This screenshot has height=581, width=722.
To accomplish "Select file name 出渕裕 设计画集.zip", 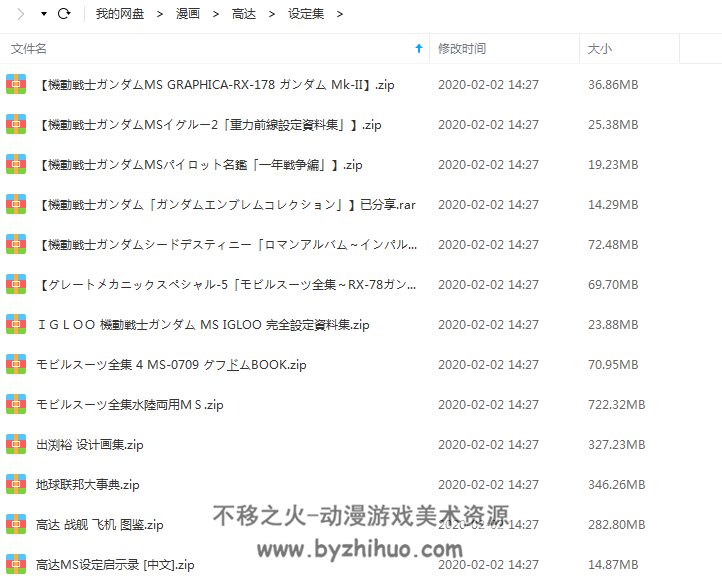I will pos(90,445).
